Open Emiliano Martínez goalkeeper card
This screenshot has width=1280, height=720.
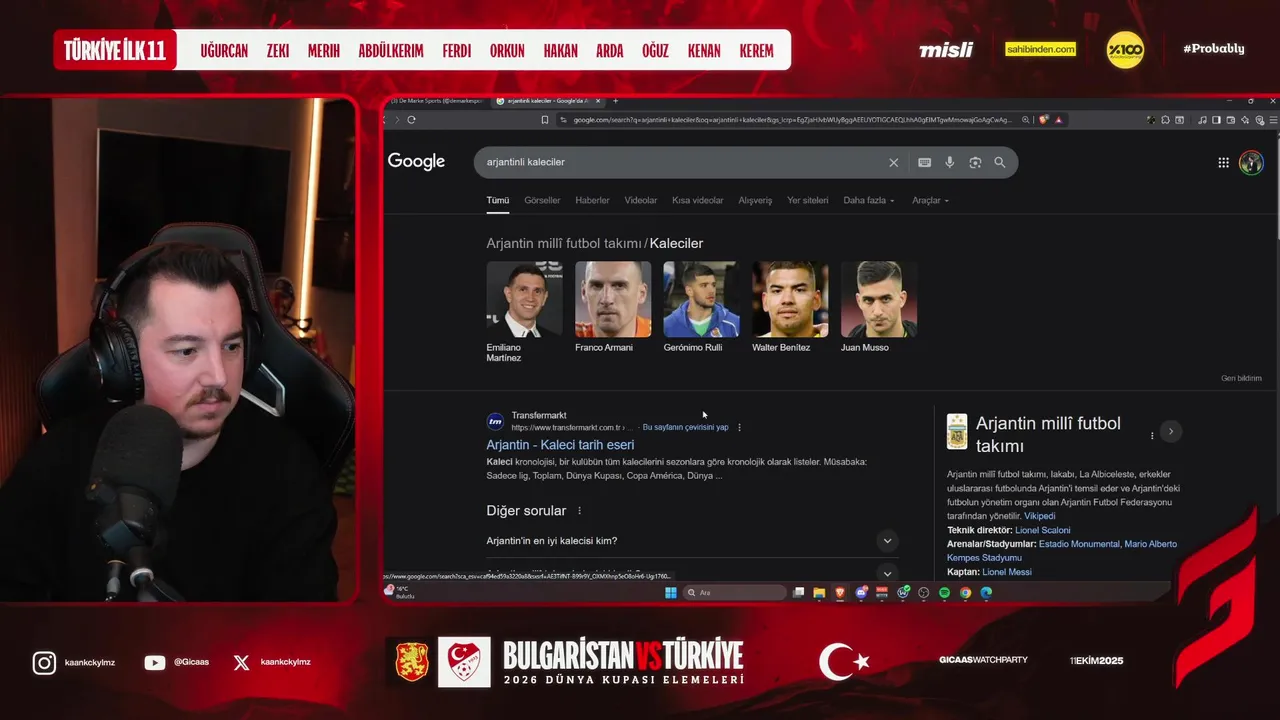tap(524, 312)
